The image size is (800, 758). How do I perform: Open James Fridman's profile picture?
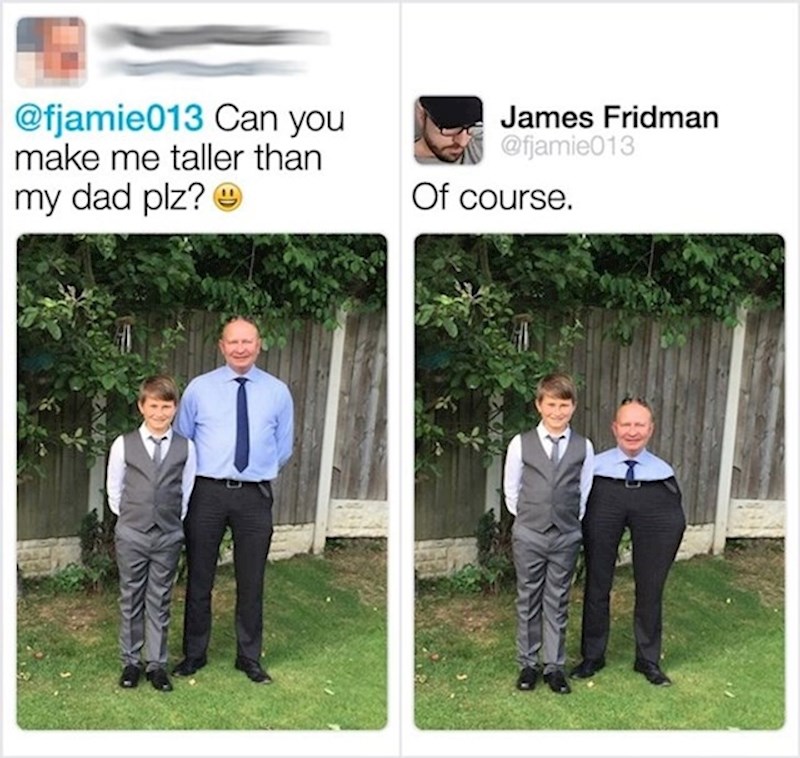448,130
